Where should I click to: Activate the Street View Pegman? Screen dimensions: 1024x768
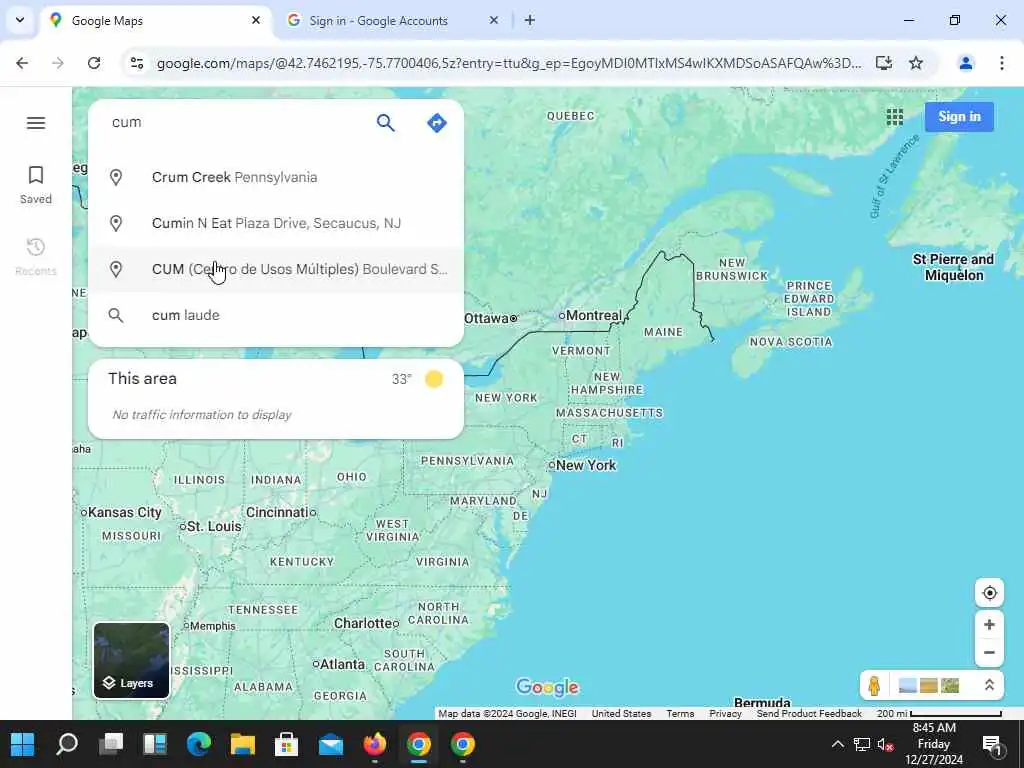(x=874, y=685)
